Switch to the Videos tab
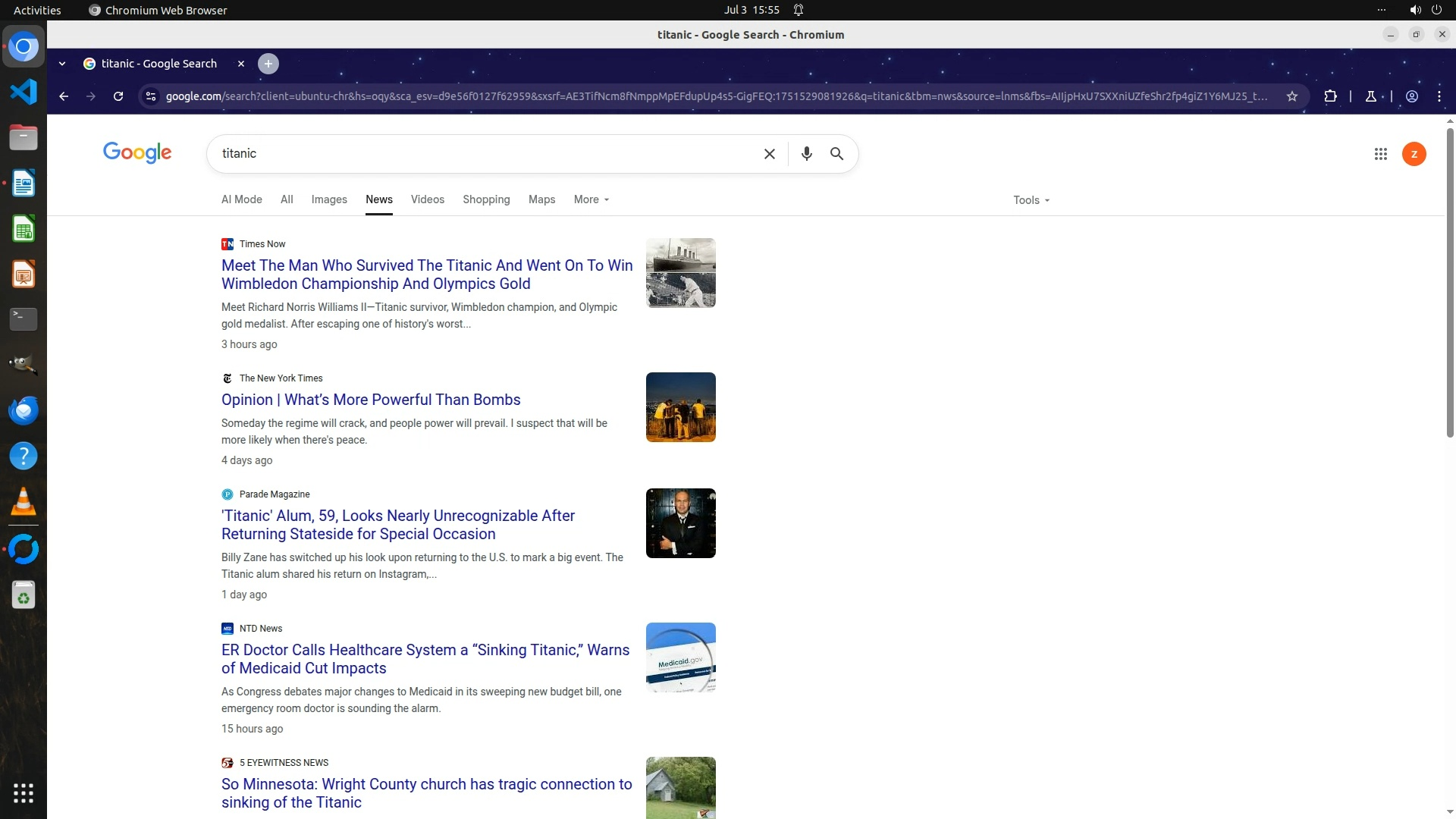 427,199
